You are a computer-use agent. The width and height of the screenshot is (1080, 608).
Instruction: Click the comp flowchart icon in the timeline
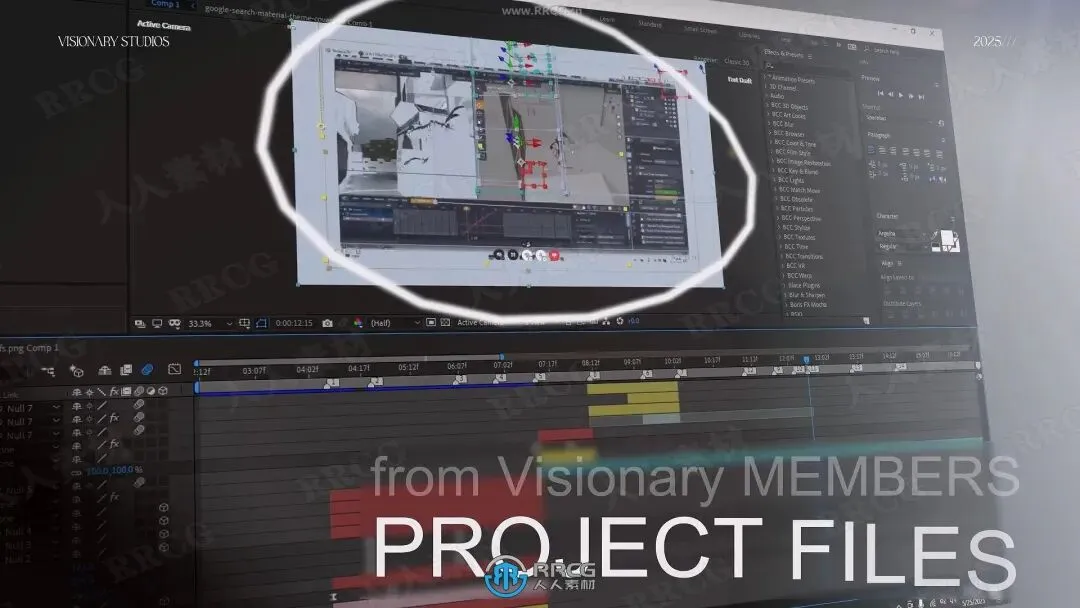48,372
